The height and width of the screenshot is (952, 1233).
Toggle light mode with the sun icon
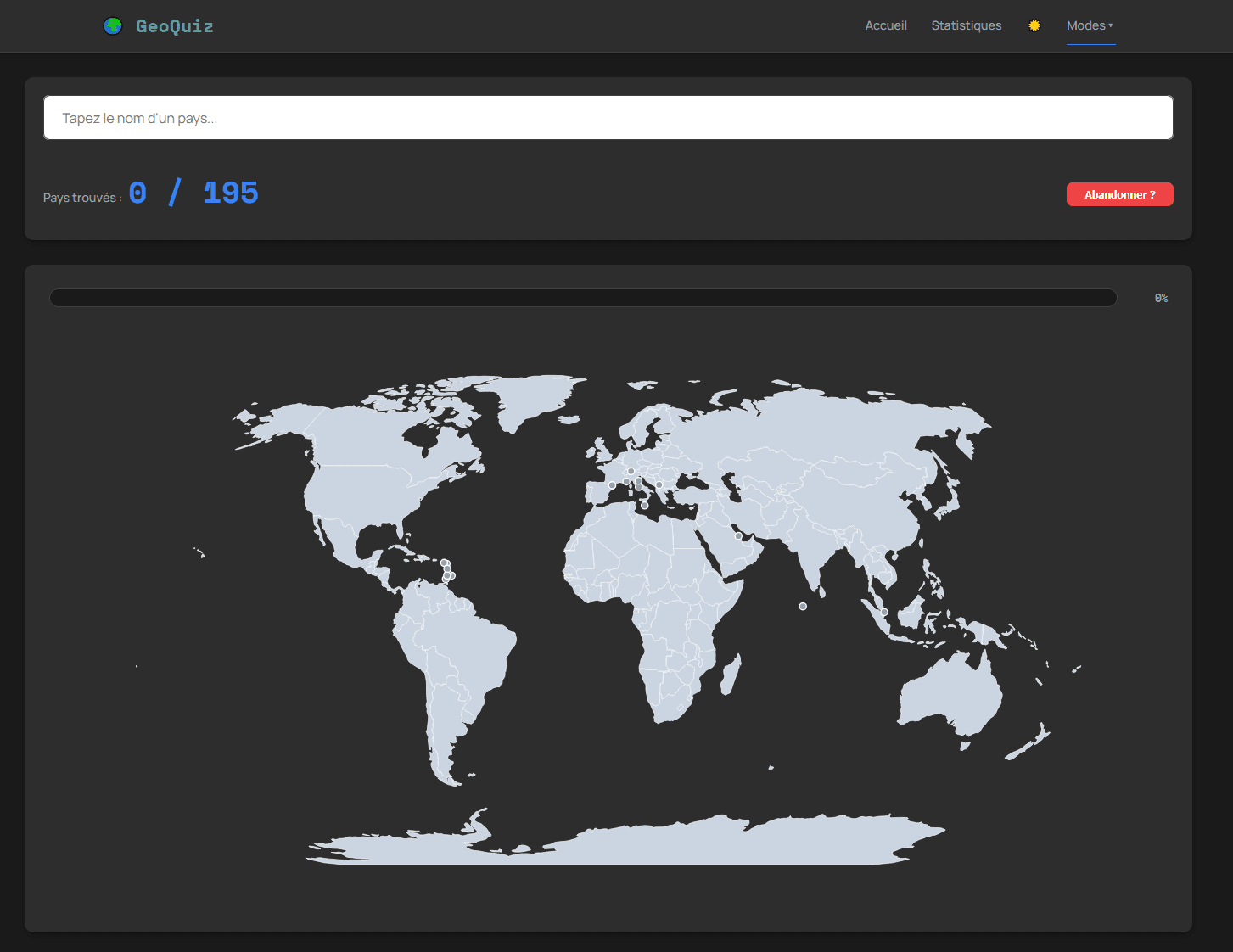pyautogui.click(x=1034, y=25)
